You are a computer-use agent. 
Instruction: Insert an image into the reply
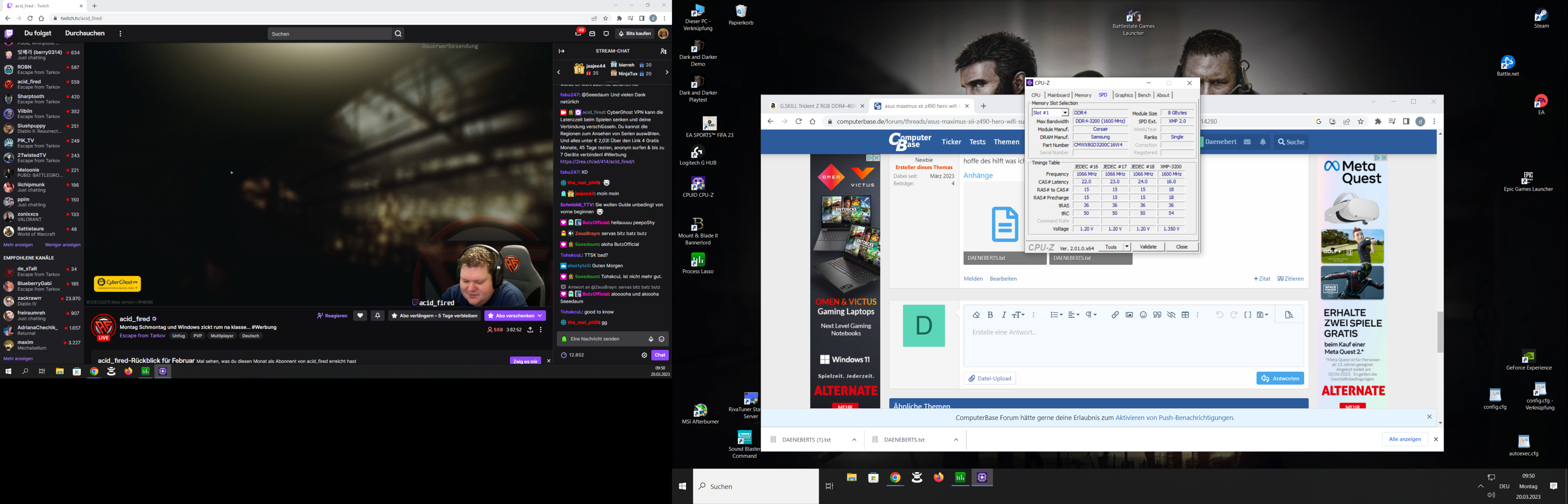[1130, 315]
